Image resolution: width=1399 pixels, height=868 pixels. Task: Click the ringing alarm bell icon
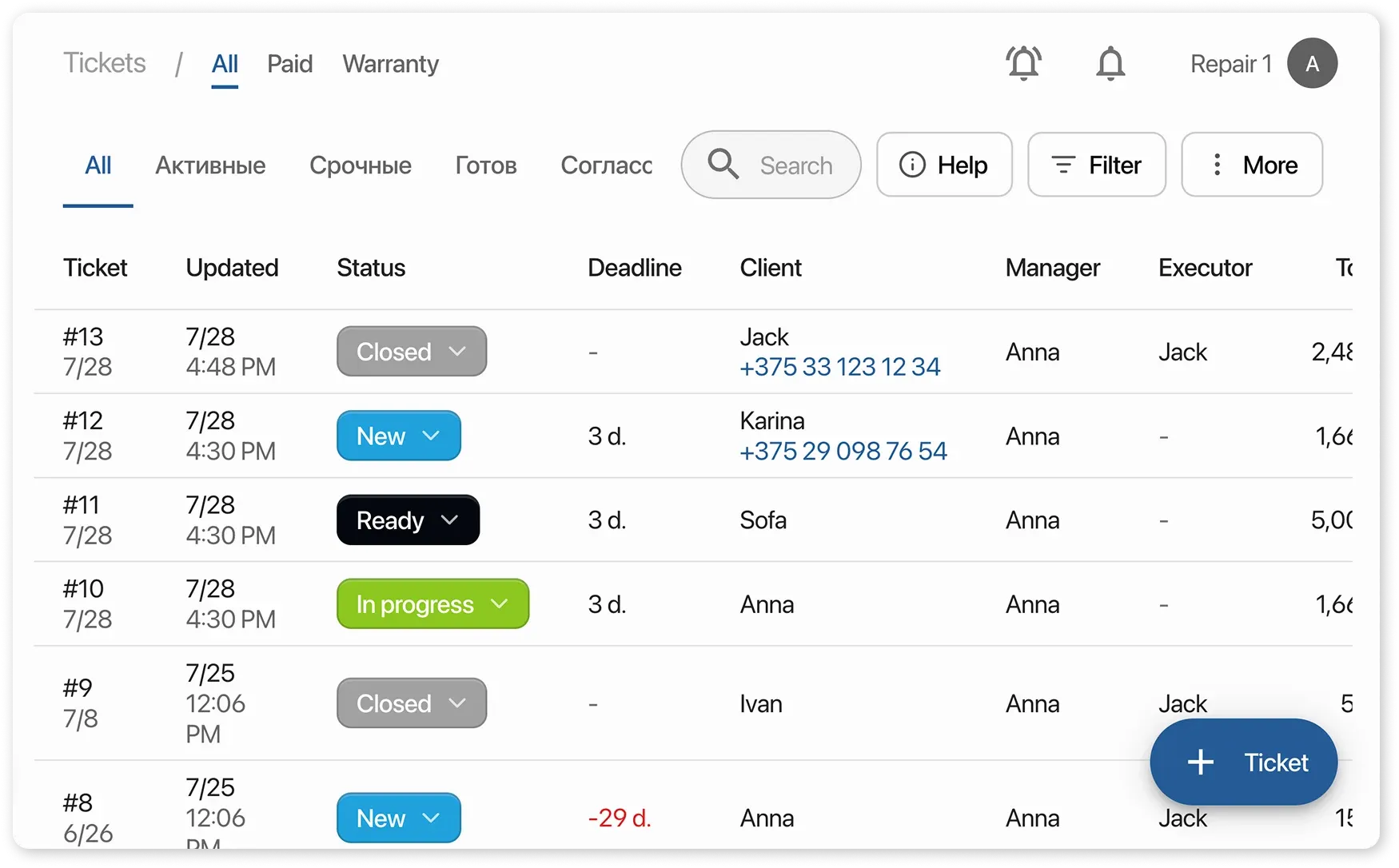(x=1023, y=63)
